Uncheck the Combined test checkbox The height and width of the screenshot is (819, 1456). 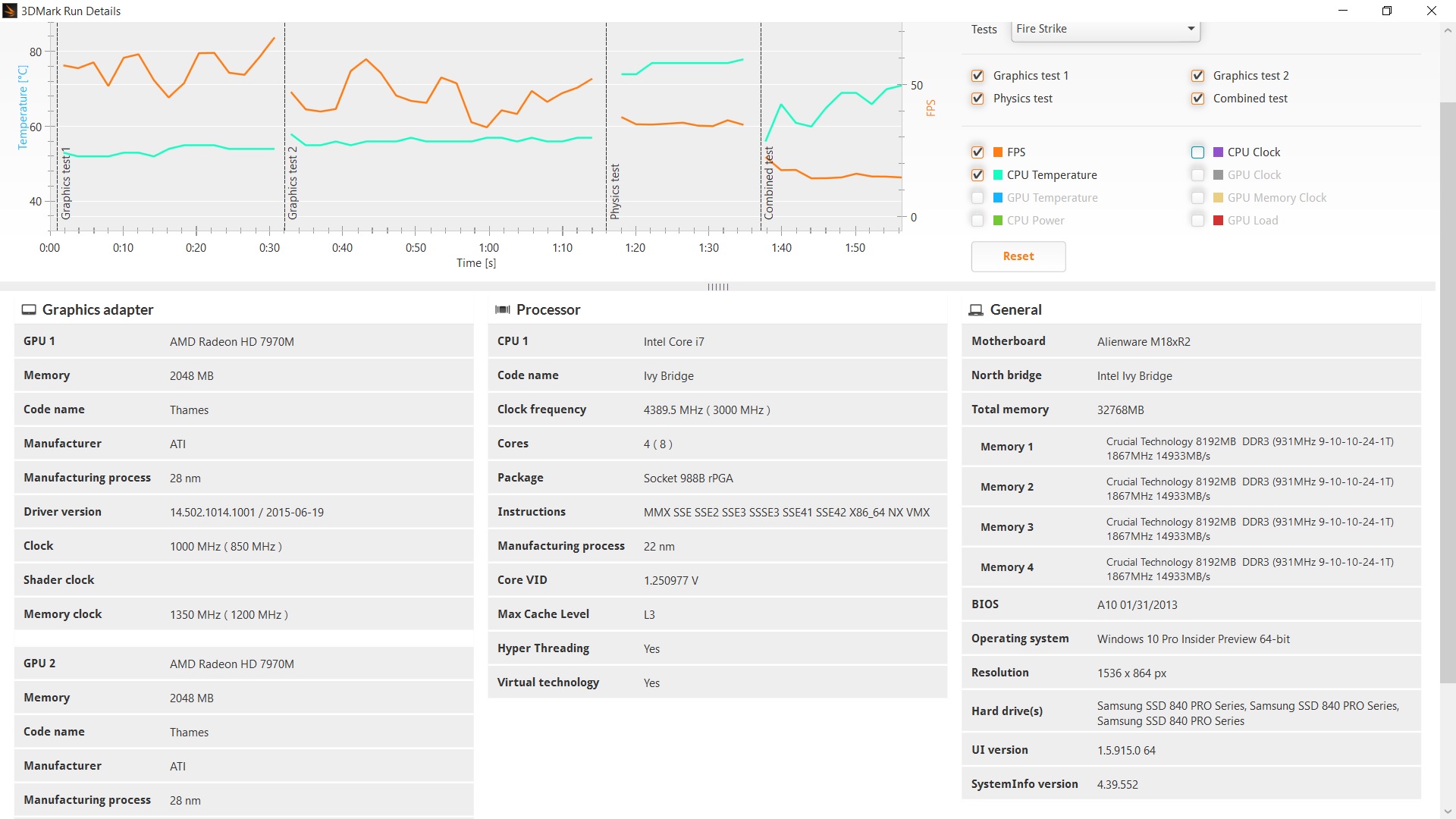pyautogui.click(x=1197, y=99)
